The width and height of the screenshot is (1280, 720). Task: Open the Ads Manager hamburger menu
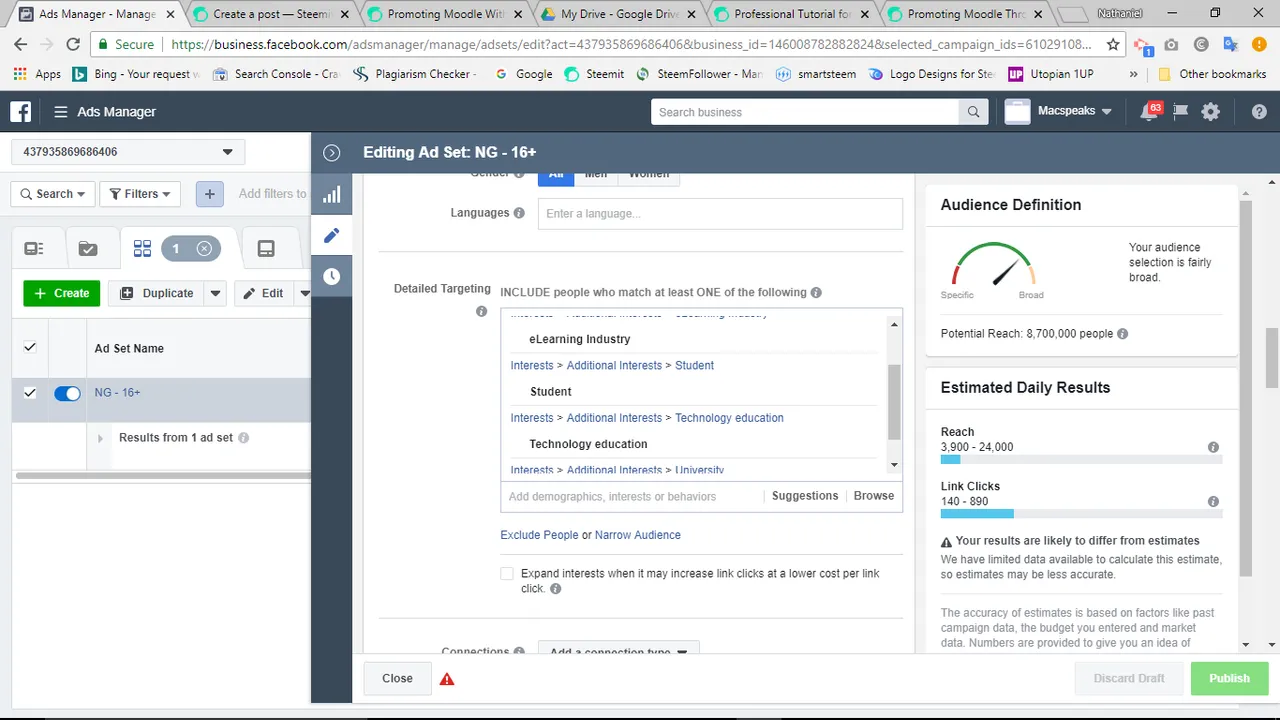pyautogui.click(x=61, y=112)
